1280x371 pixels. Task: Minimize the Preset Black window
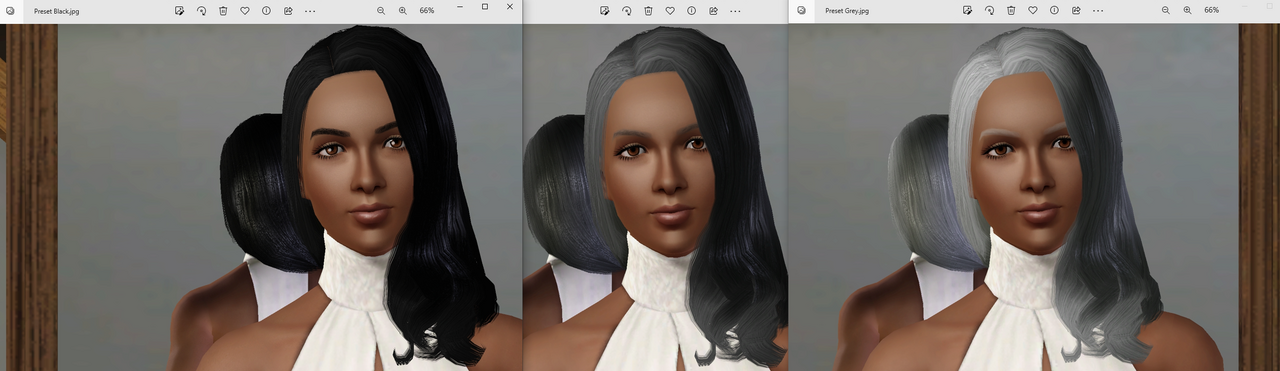[x=460, y=7]
